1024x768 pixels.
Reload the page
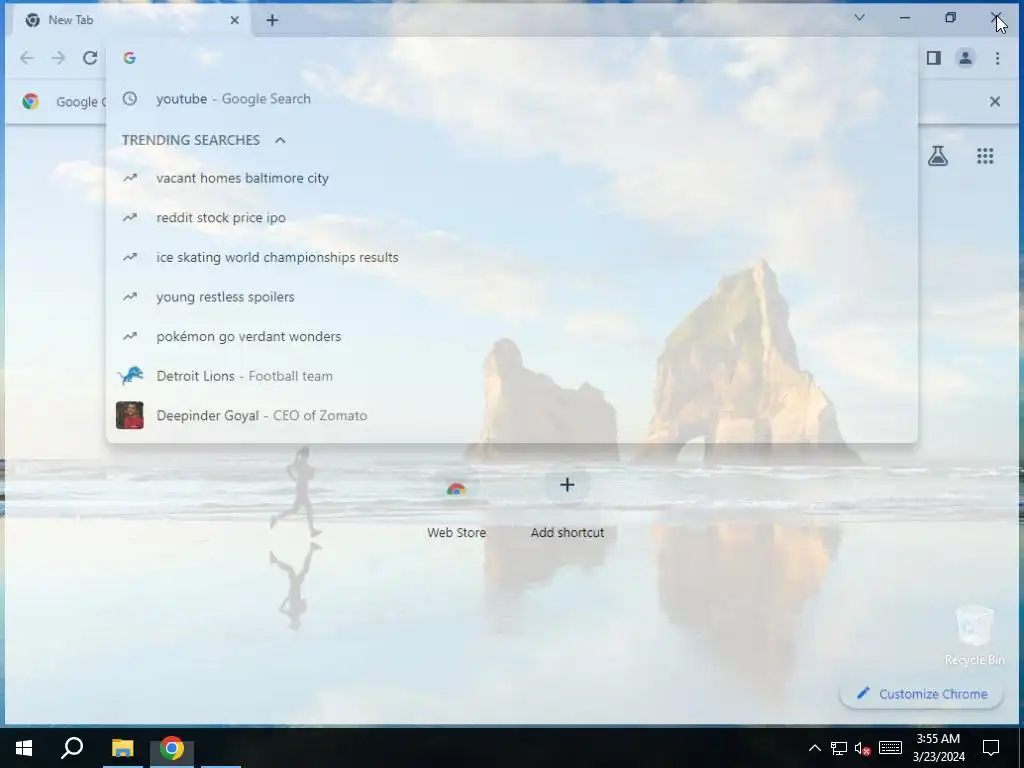tap(90, 58)
